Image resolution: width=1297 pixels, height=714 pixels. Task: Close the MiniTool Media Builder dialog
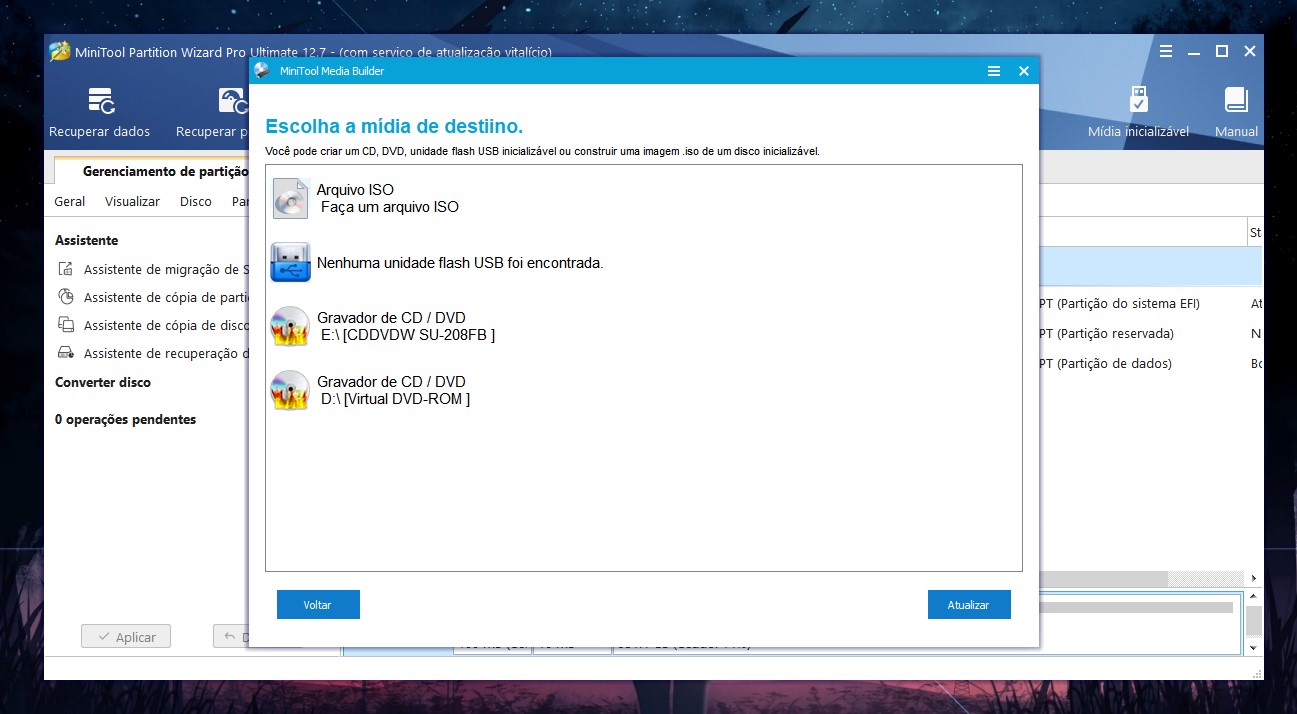pyautogui.click(x=1024, y=71)
